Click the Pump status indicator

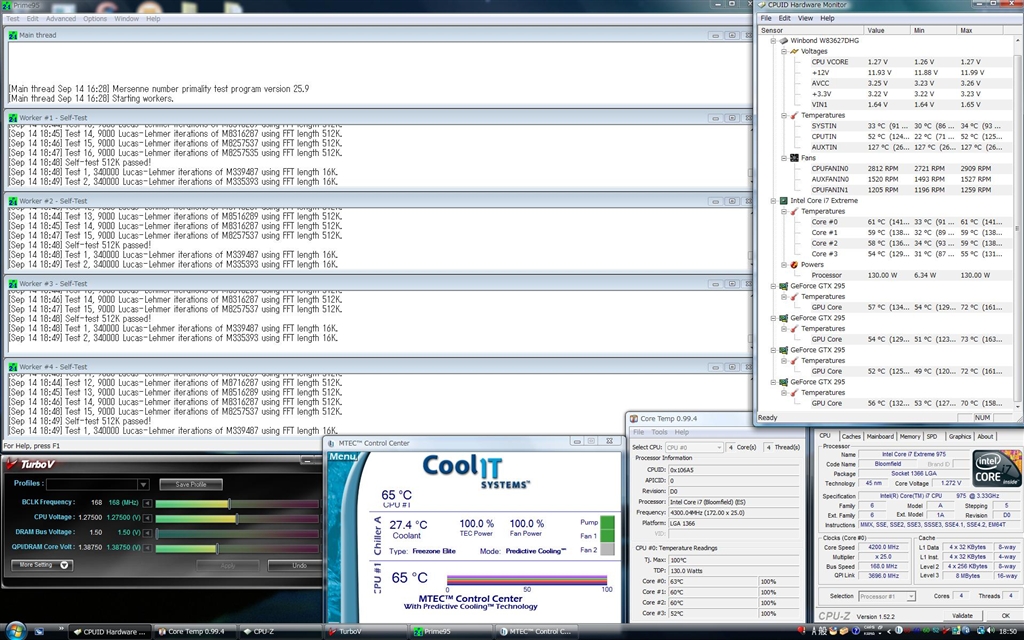tap(589, 521)
